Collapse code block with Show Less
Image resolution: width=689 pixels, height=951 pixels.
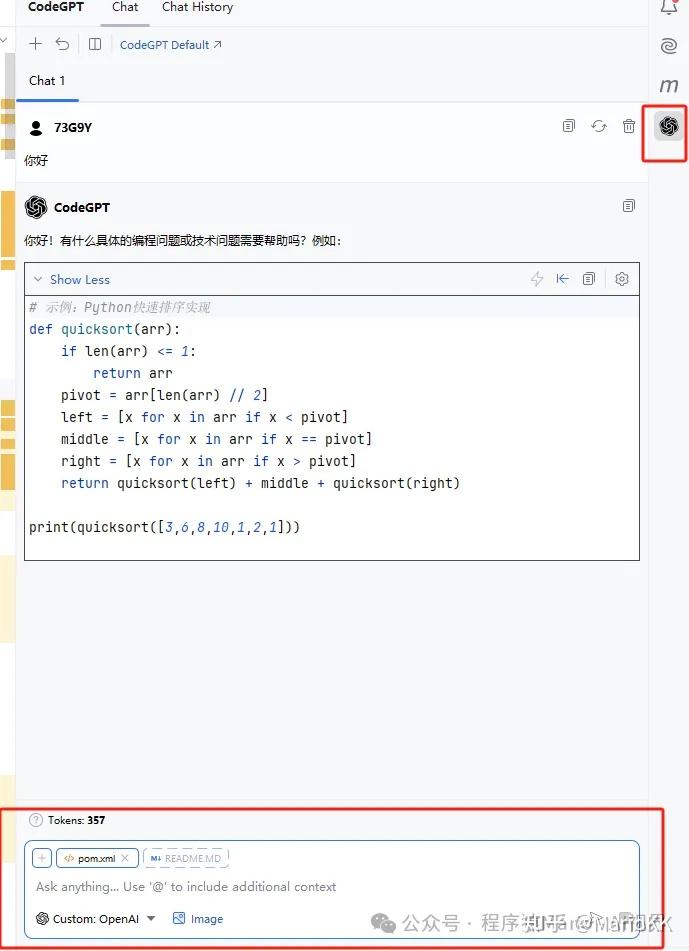point(72,280)
